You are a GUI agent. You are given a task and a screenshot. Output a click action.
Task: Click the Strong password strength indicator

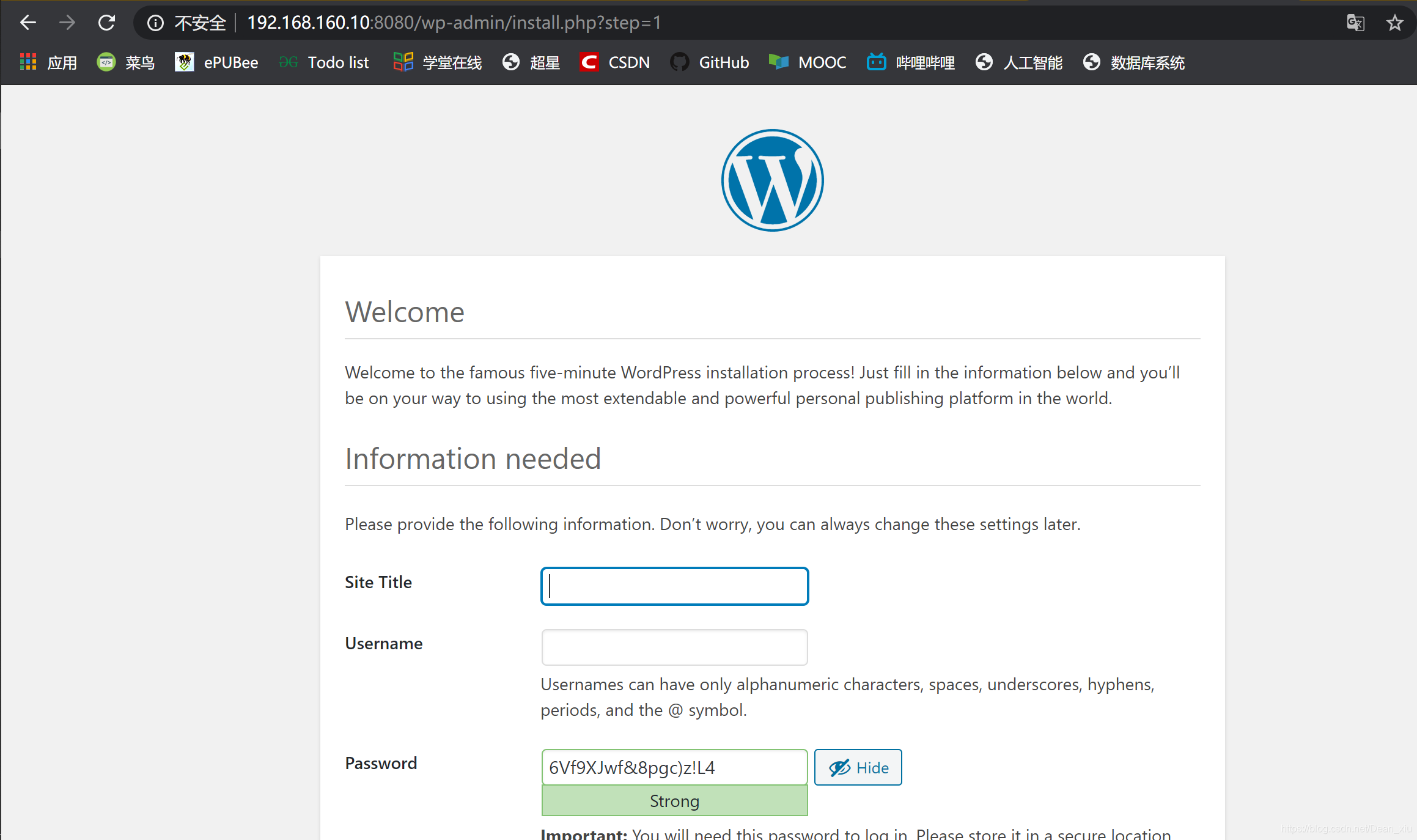(x=675, y=801)
